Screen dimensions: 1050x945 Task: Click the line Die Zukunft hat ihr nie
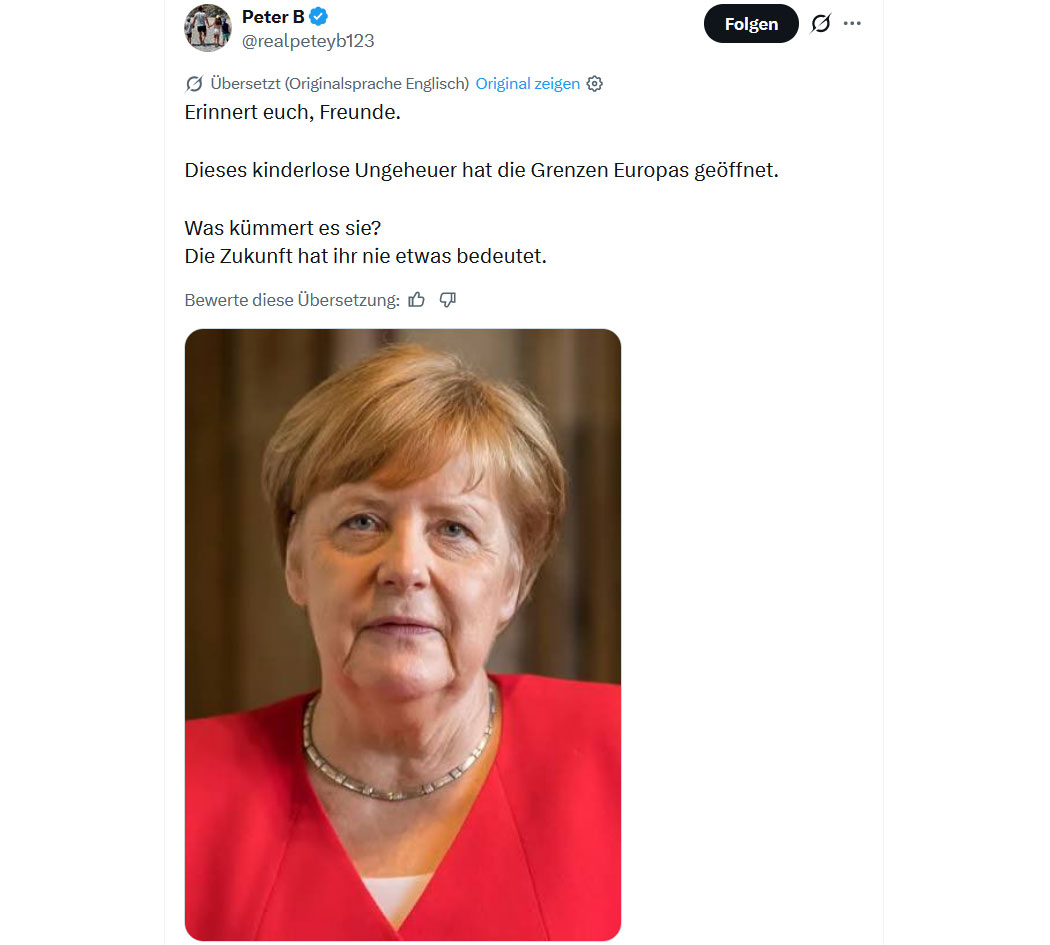pos(366,256)
